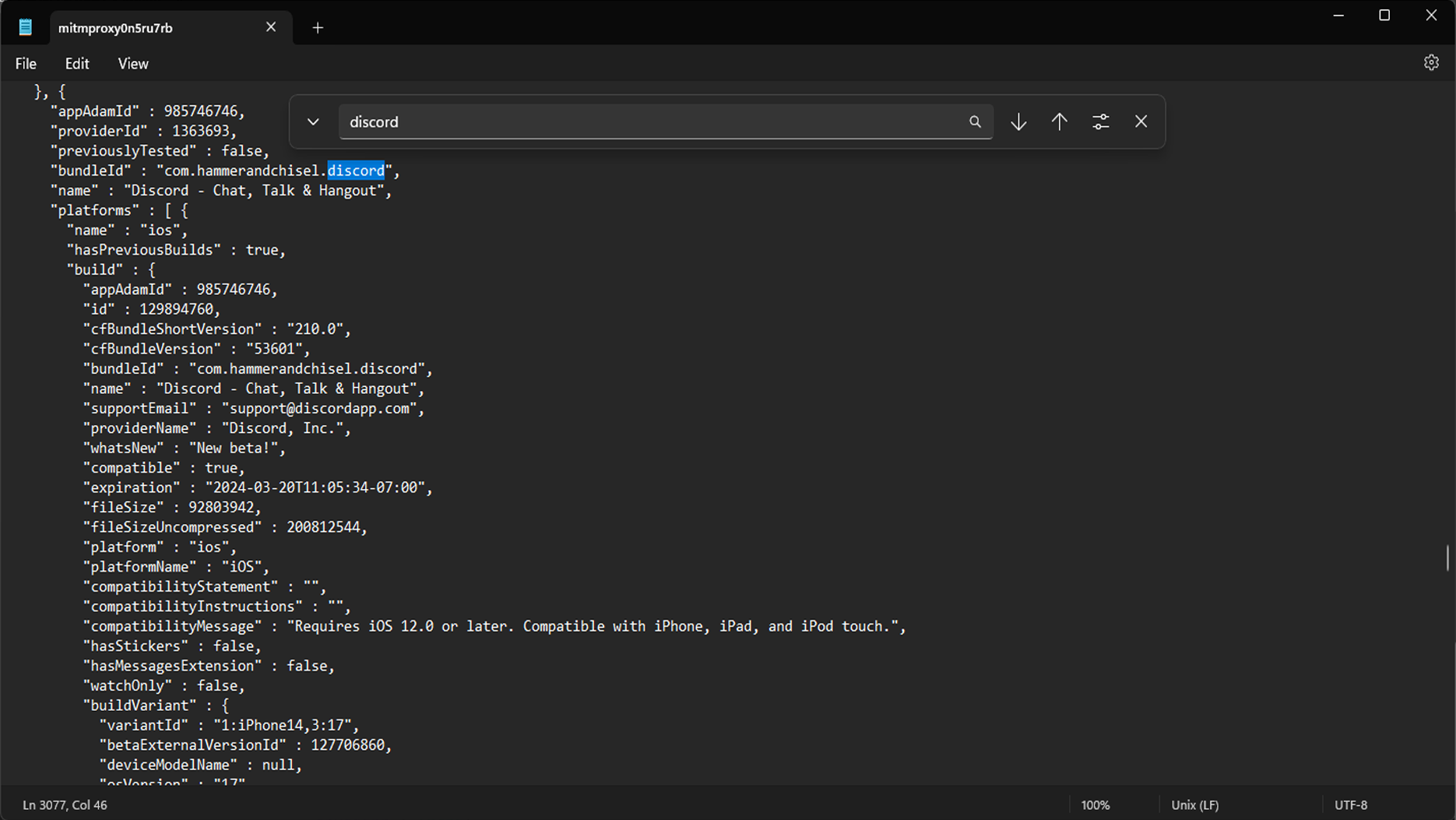Image resolution: width=1456 pixels, height=820 pixels.
Task: Click the "deviceModelName" : null line
Action: click(201, 765)
